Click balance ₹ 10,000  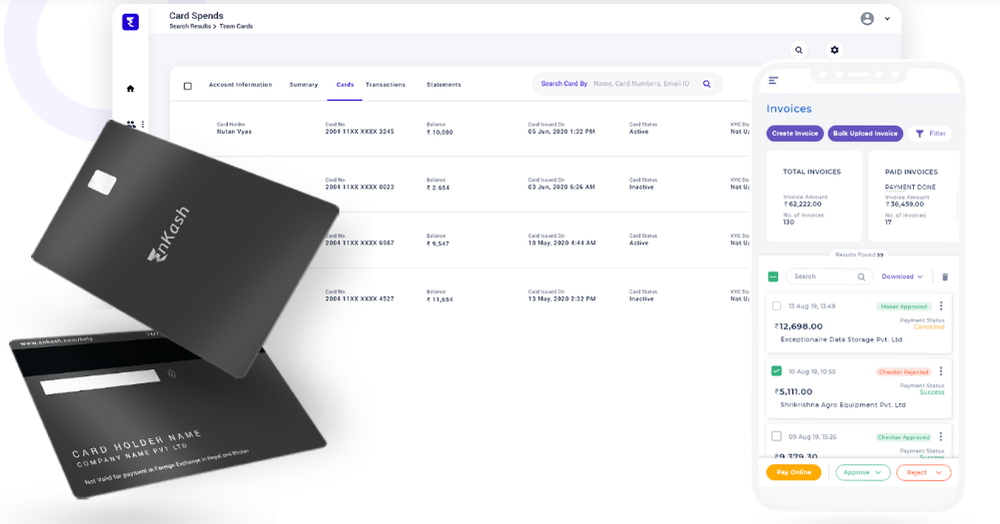440,132
